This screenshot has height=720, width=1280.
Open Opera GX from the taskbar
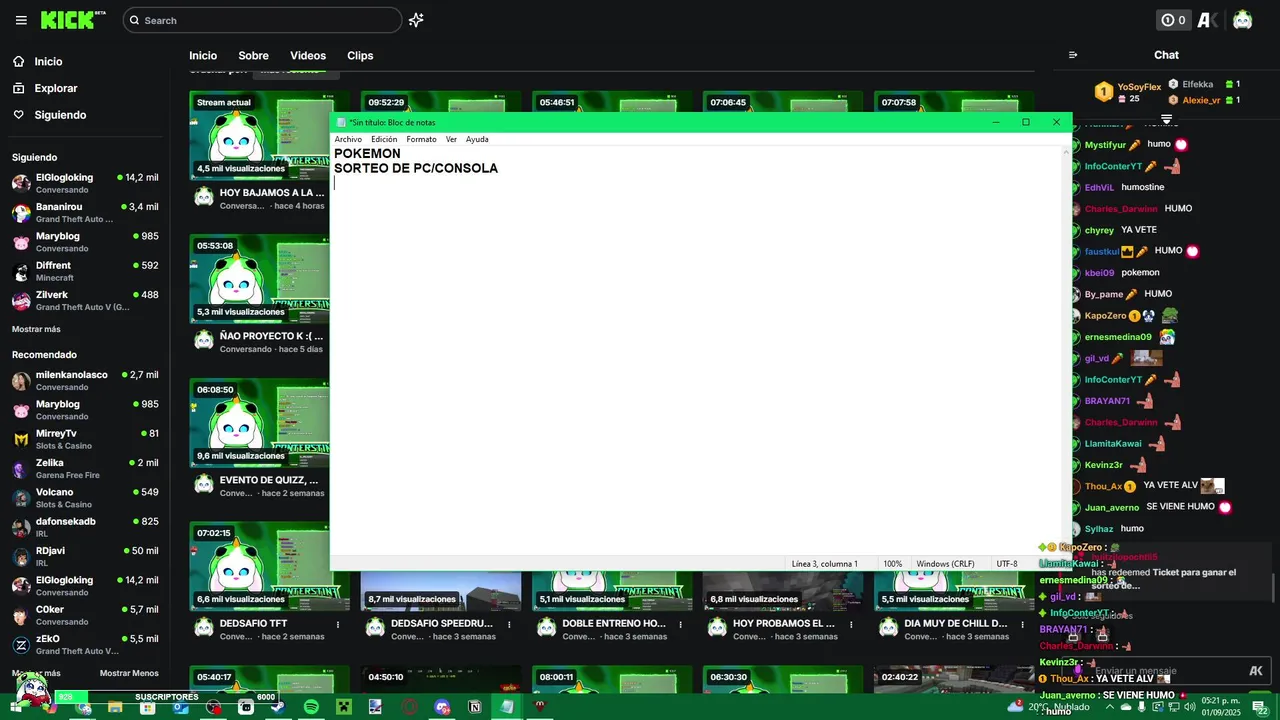pos(409,707)
